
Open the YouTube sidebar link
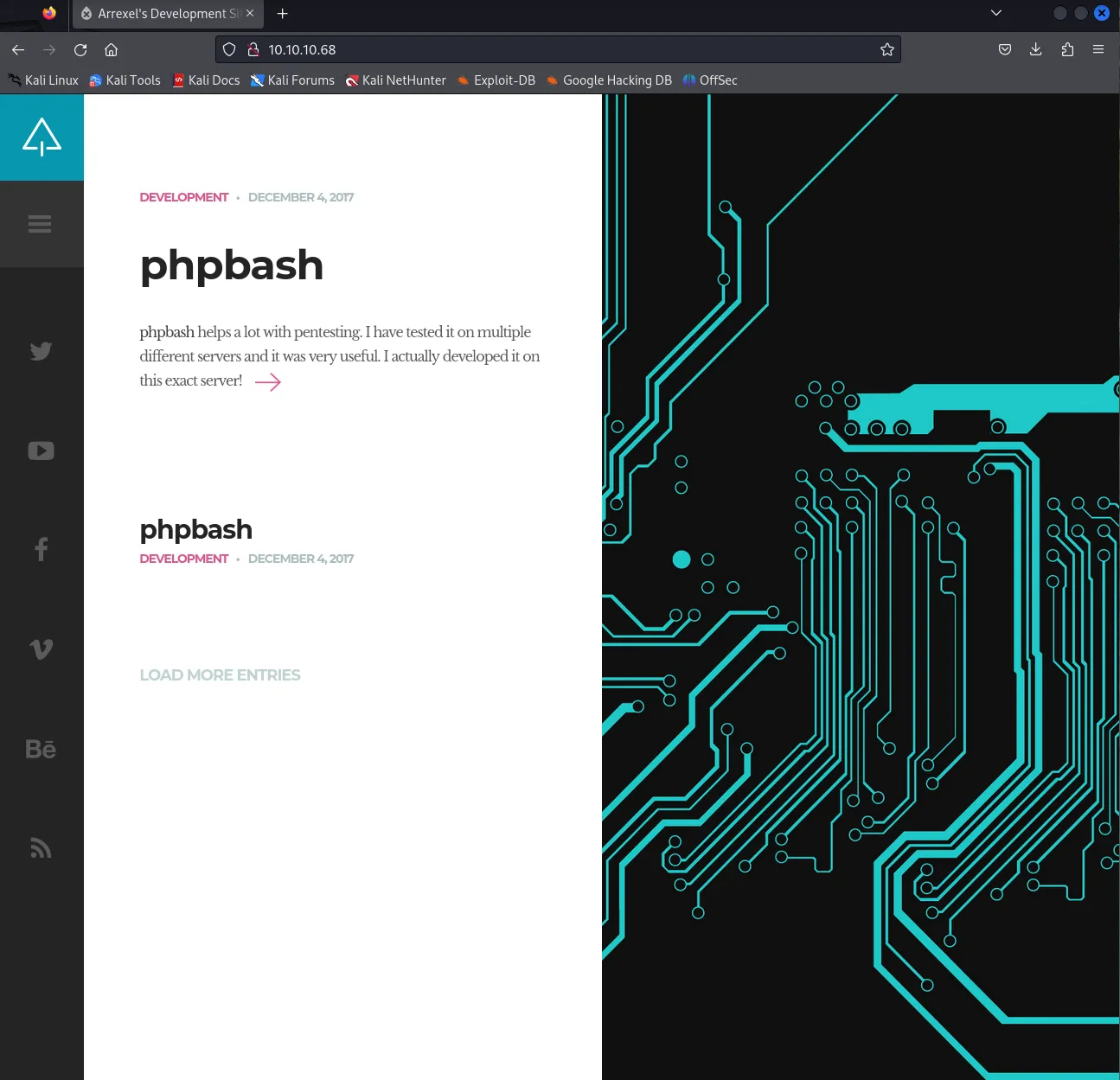point(41,451)
